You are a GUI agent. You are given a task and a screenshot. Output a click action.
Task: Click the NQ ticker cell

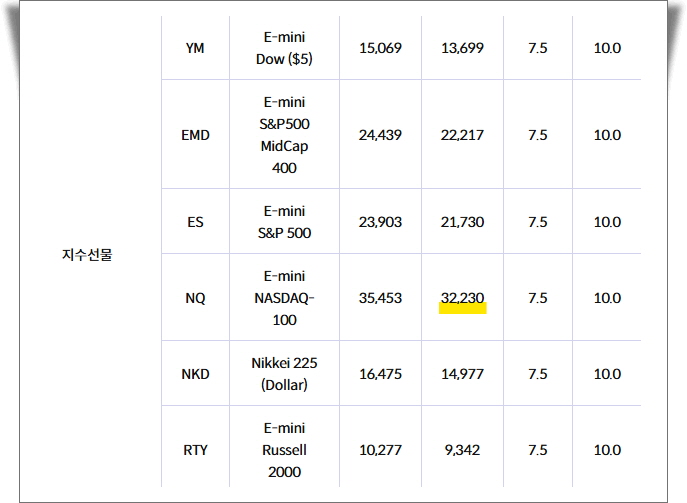195,298
